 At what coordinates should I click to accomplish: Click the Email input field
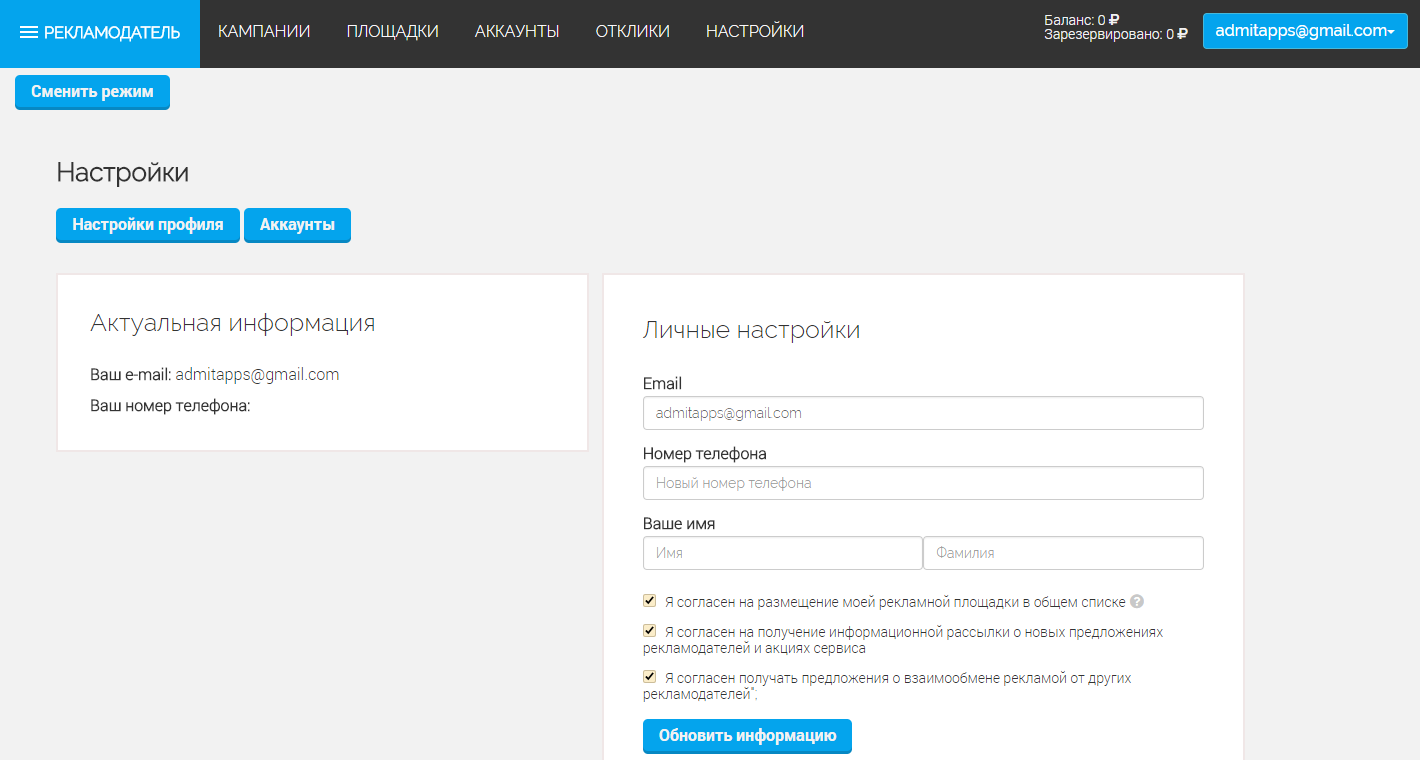point(922,413)
